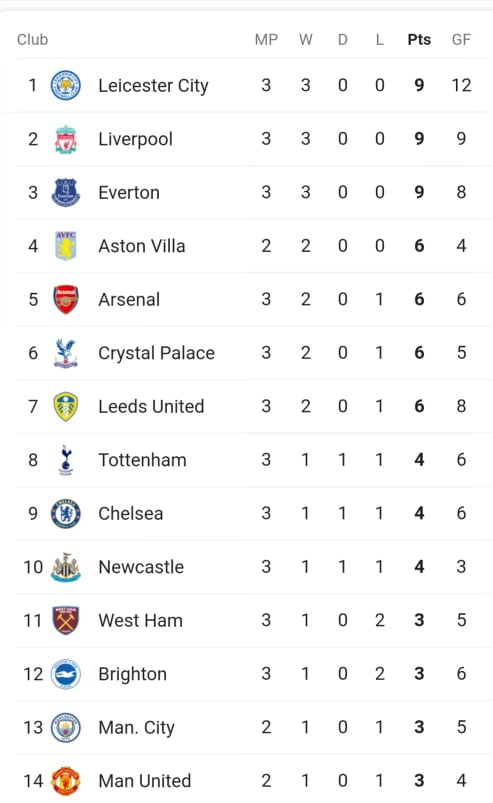Click the Tottenham club crest

[x=66, y=460]
